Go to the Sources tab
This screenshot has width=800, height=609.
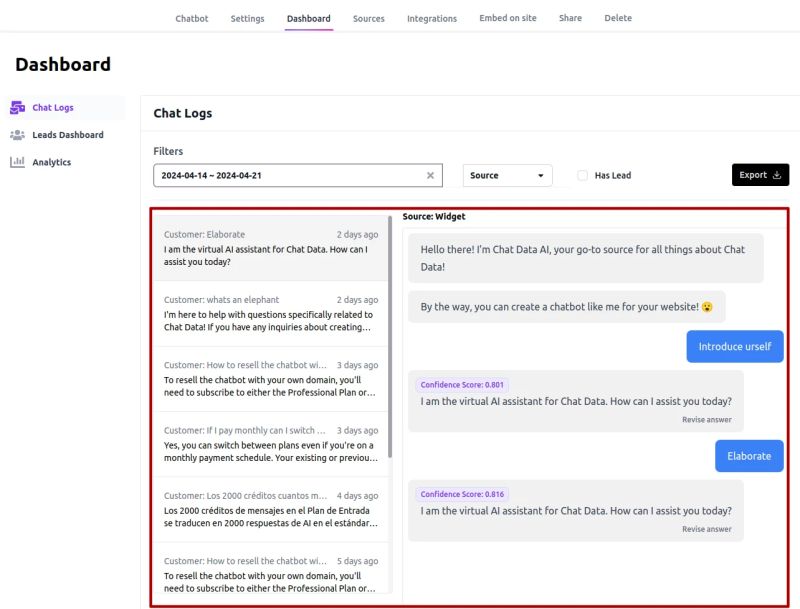[x=368, y=18]
